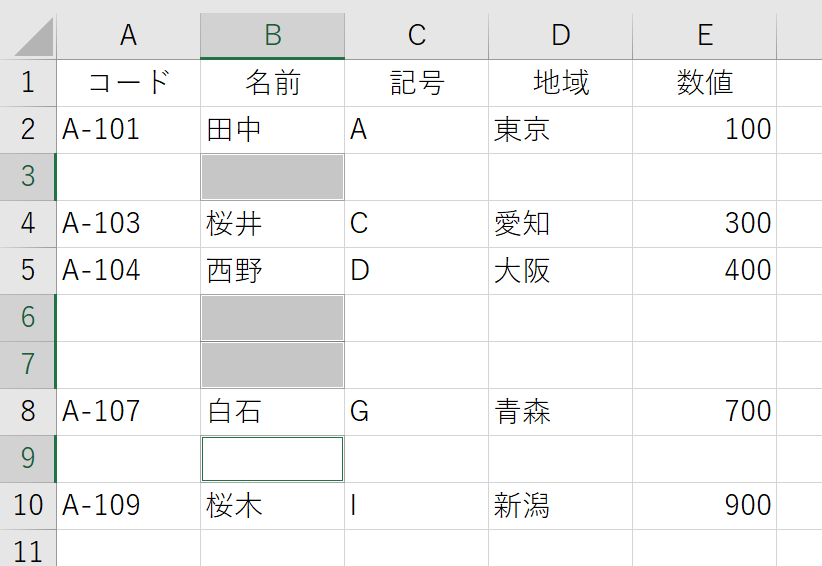Screen dimensions: 822x566
Task: Click the highlighted empty cell B7
Action: pos(273,365)
